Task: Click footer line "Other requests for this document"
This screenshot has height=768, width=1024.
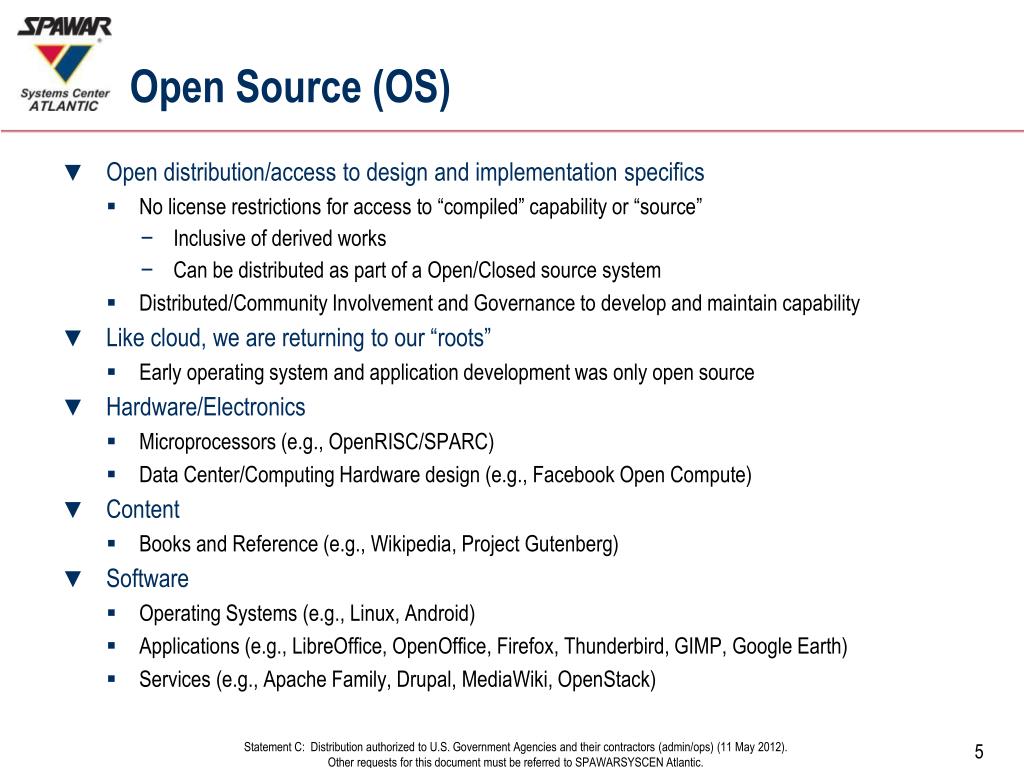Action: (x=515, y=762)
